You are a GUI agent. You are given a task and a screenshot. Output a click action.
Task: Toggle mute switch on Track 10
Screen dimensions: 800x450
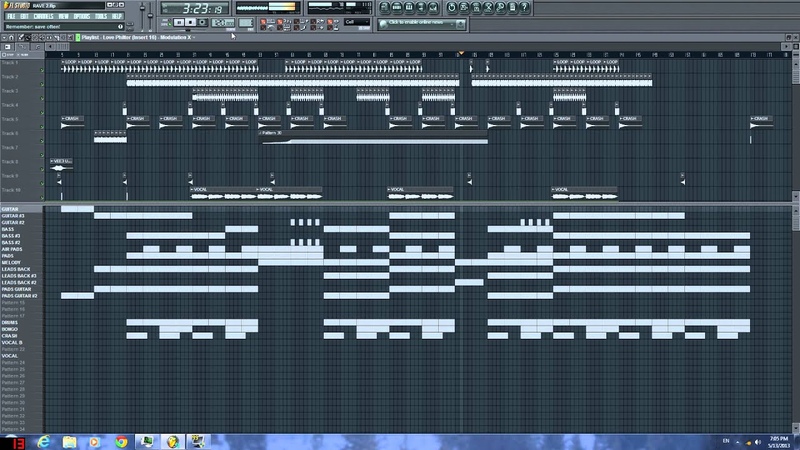(x=42, y=197)
